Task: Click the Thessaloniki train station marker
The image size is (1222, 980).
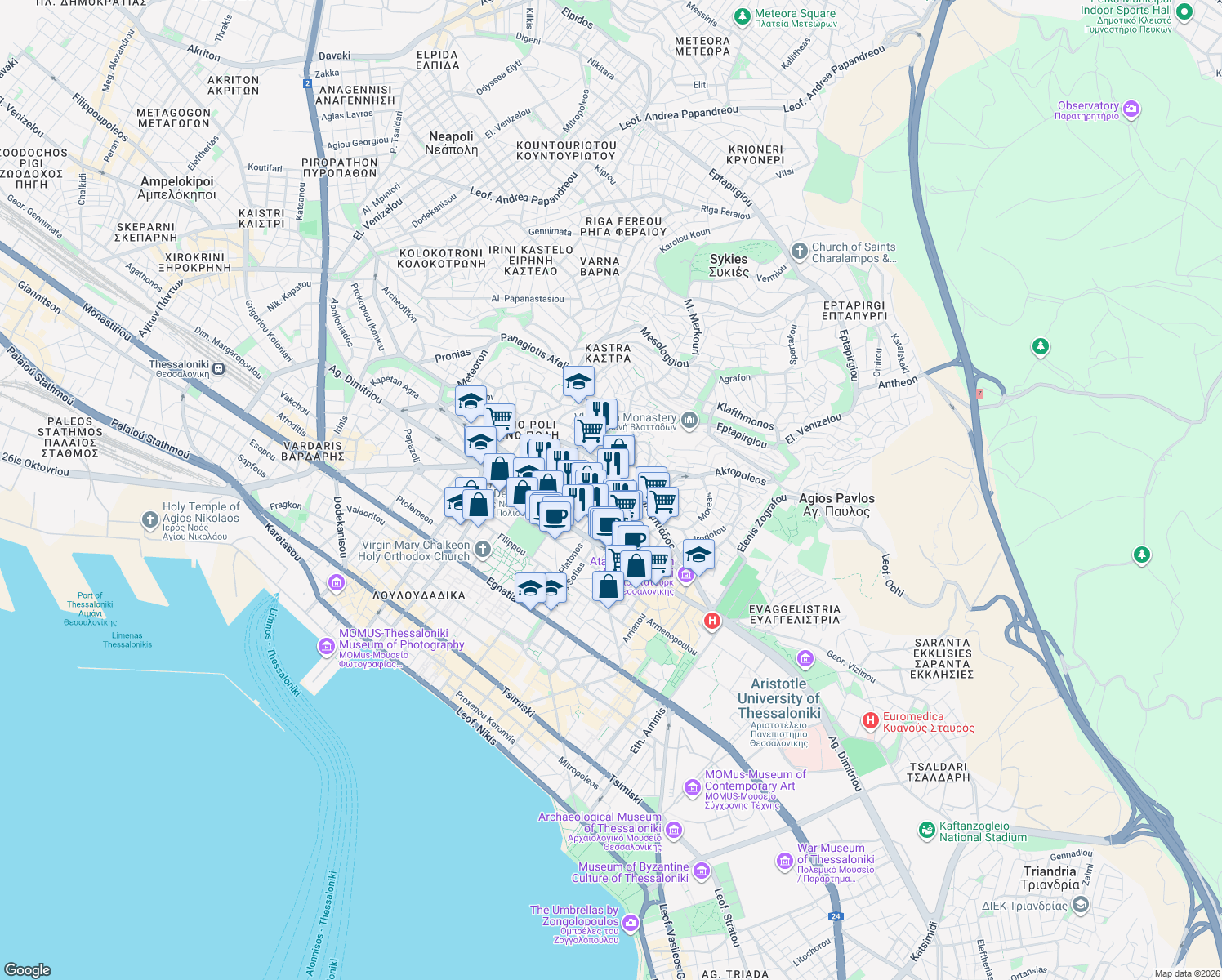Action: pyautogui.click(x=216, y=368)
